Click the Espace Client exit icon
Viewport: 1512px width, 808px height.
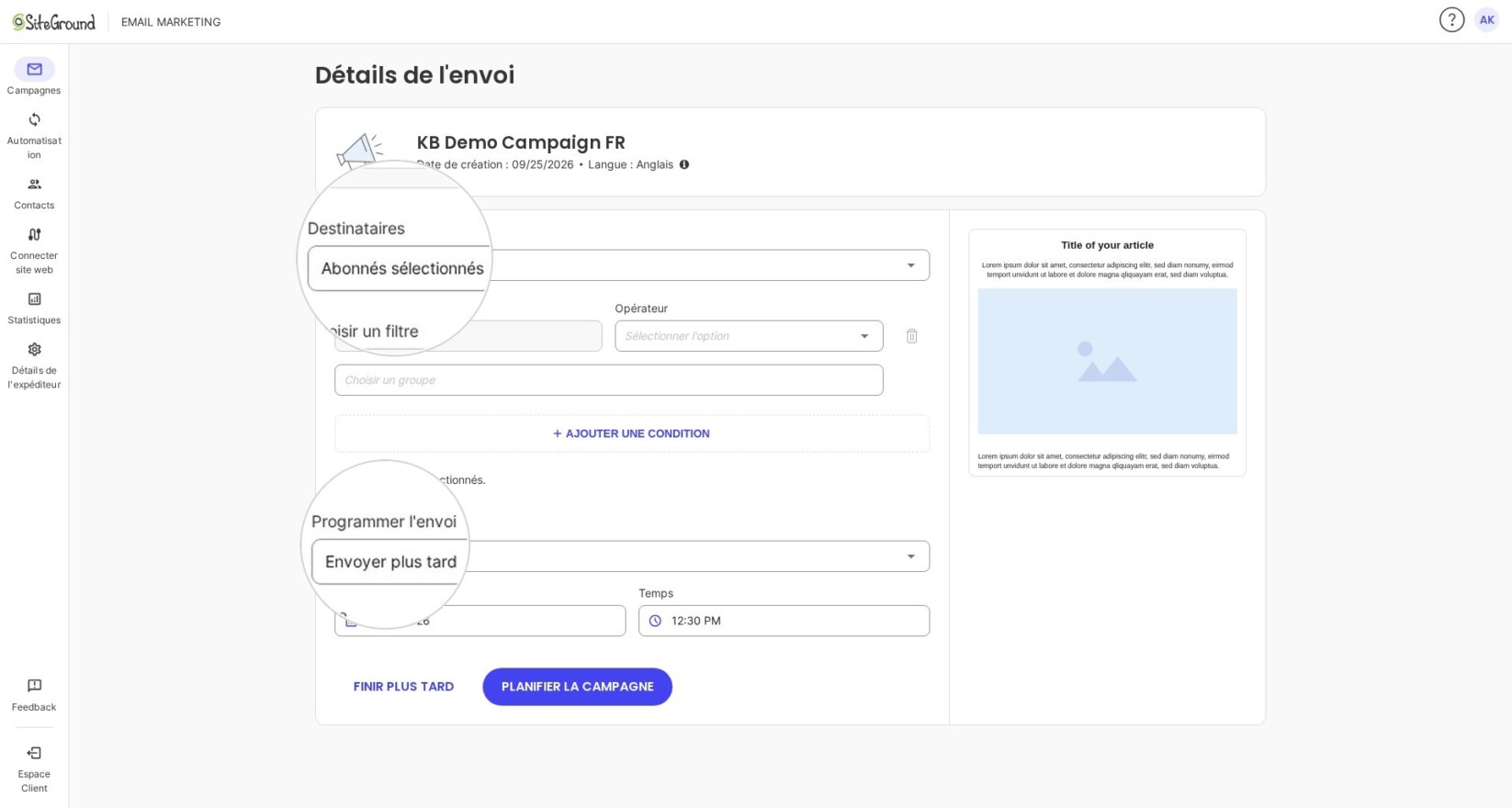point(34,753)
